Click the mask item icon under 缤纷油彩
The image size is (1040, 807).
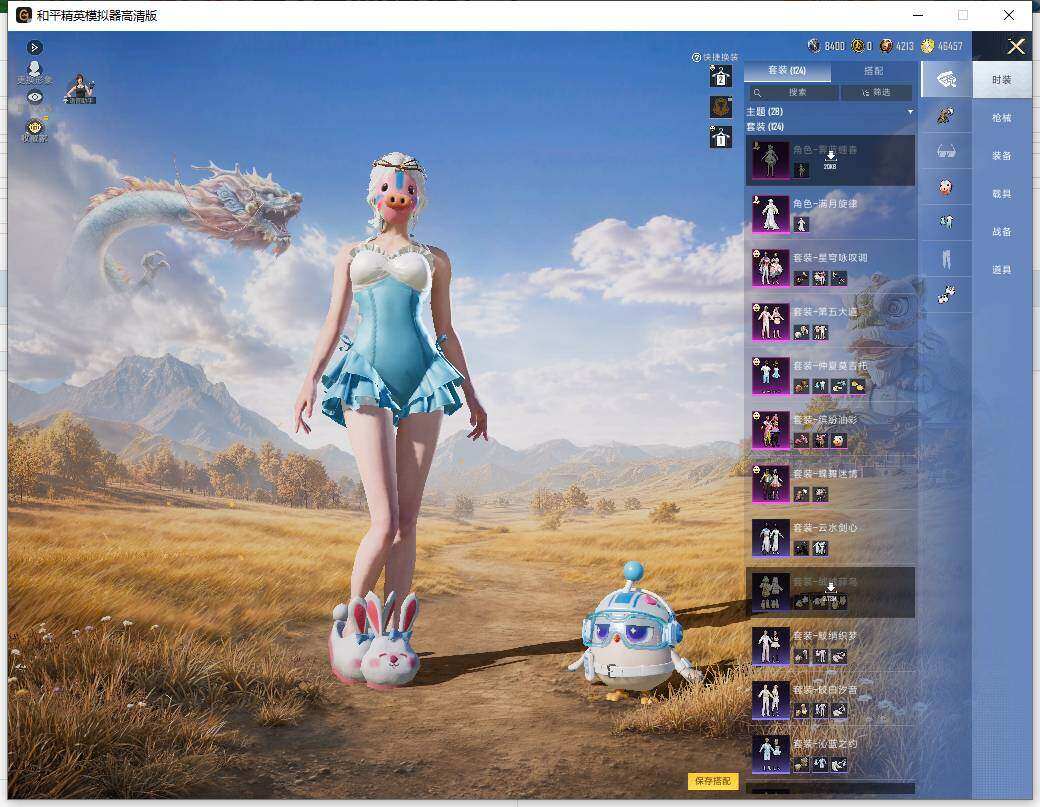[x=839, y=440]
